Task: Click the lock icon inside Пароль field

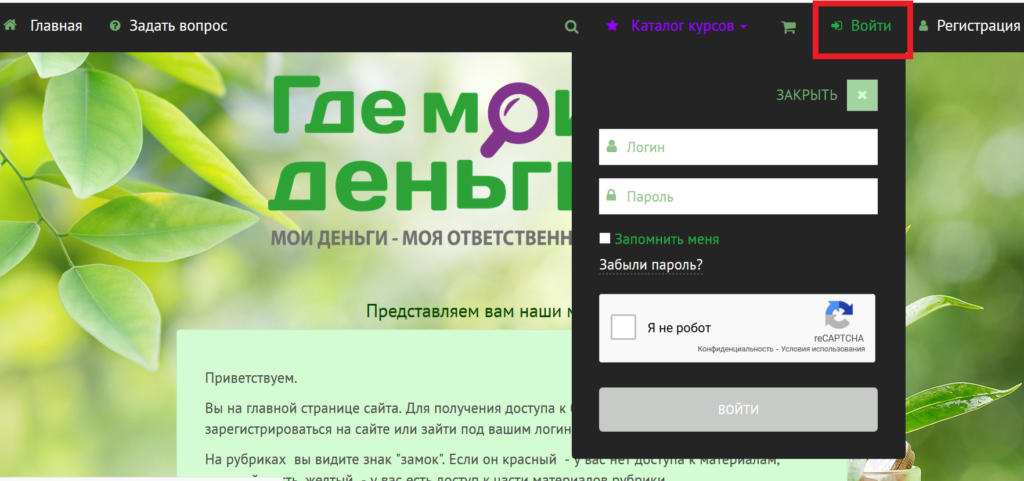Action: click(612, 194)
